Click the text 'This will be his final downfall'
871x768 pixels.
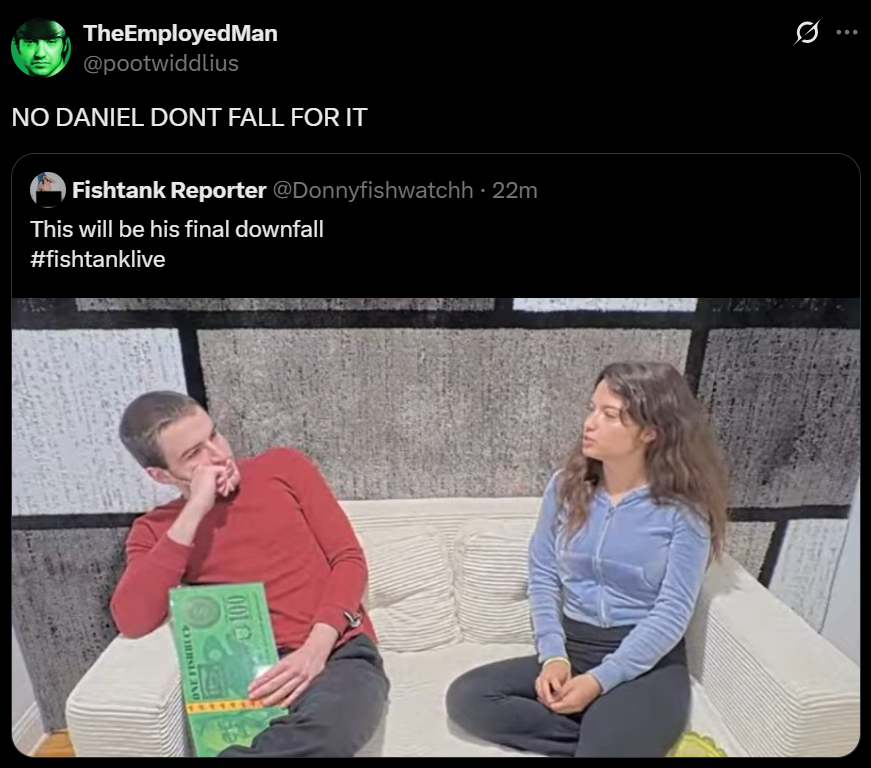pyautogui.click(x=177, y=229)
